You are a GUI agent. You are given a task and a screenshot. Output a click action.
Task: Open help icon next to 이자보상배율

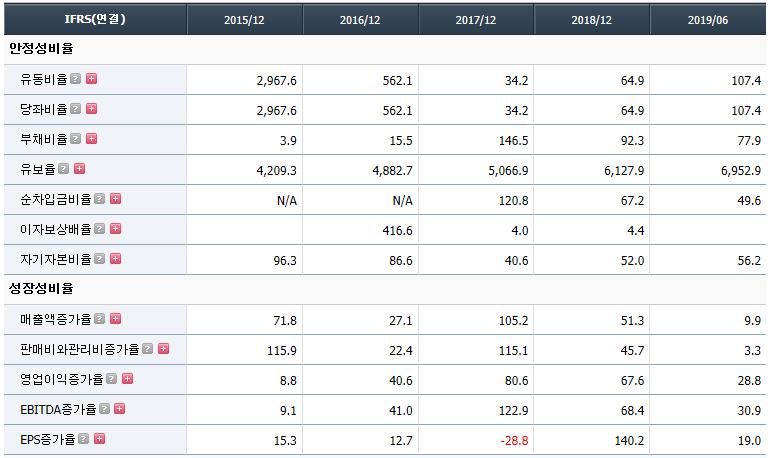tap(100, 229)
